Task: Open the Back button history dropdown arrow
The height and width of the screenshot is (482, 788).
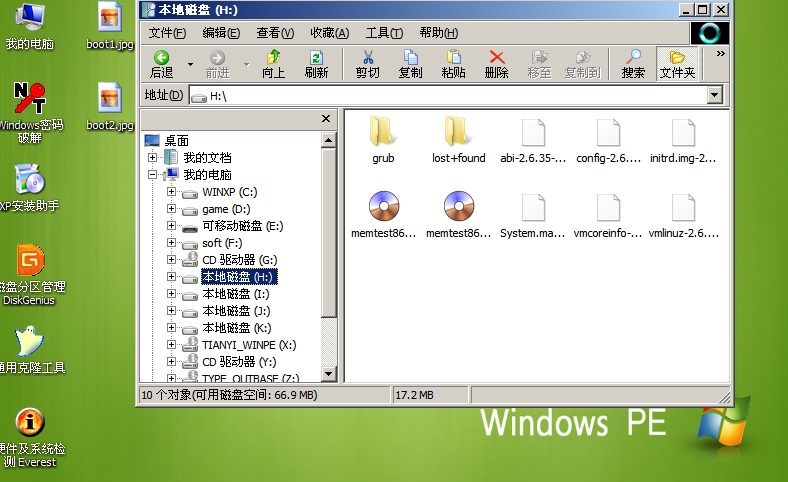Action: pyautogui.click(x=190, y=64)
